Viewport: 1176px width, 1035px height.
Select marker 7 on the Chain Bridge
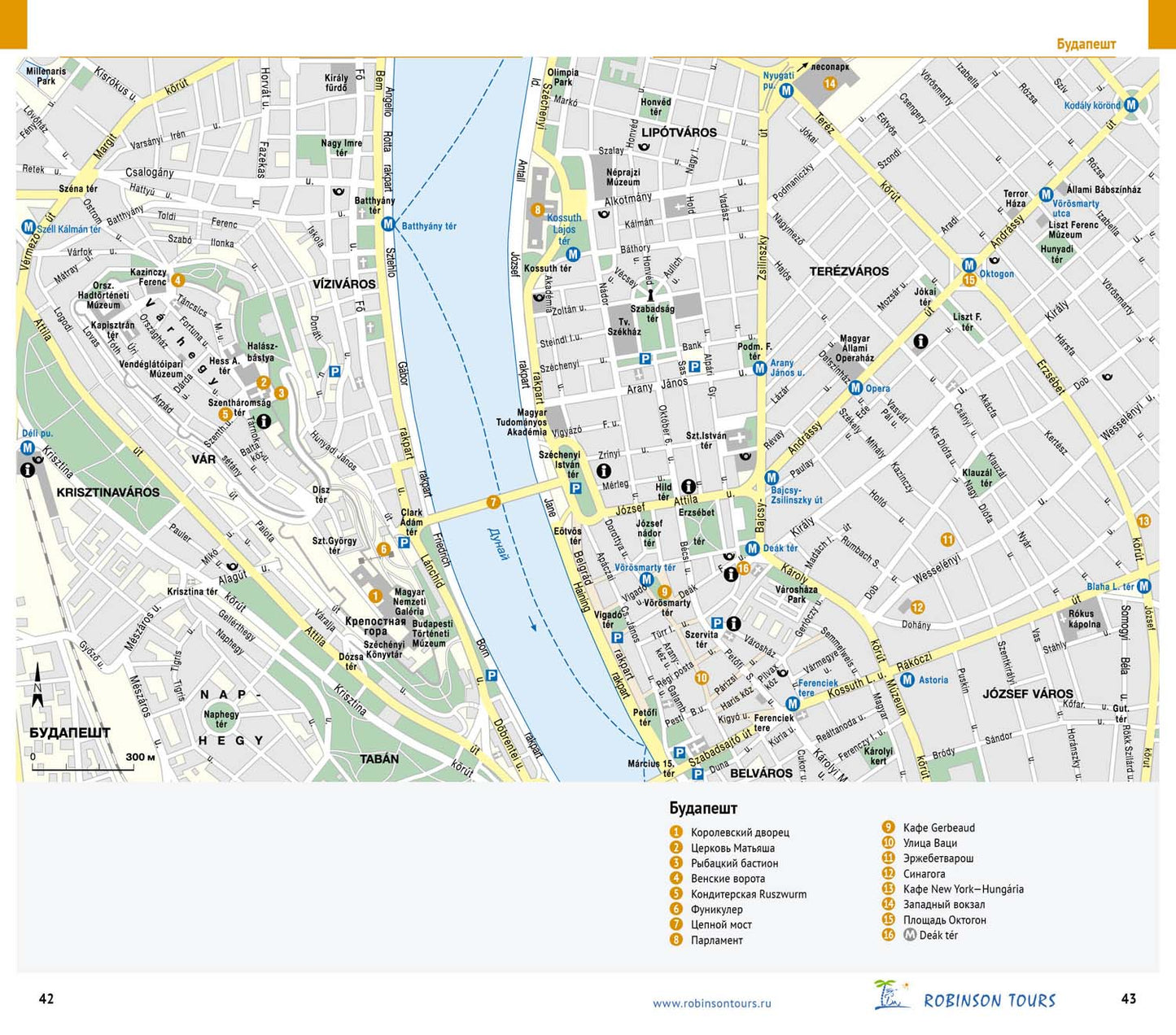point(492,502)
